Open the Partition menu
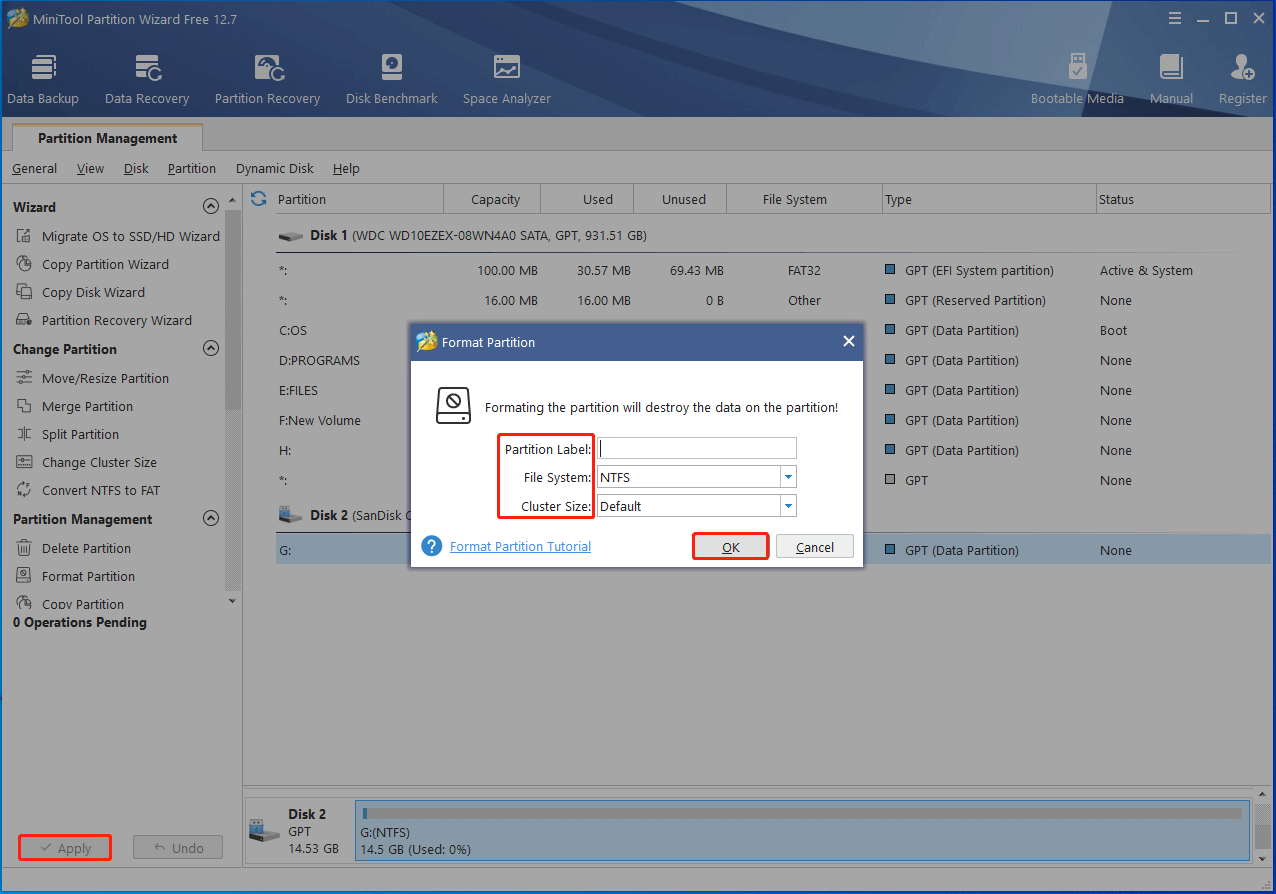 click(192, 168)
